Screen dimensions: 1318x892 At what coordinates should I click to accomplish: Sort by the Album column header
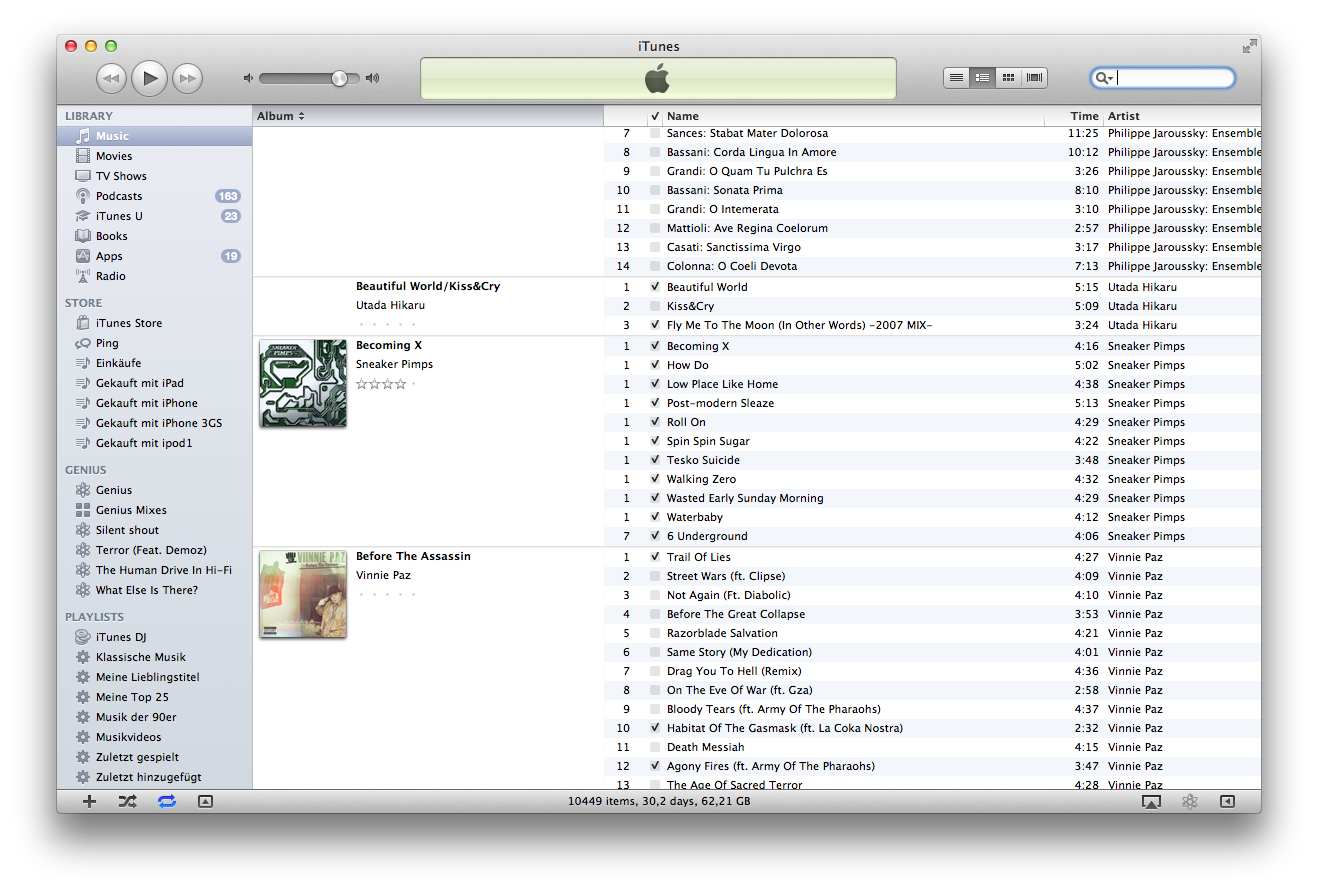[428, 116]
